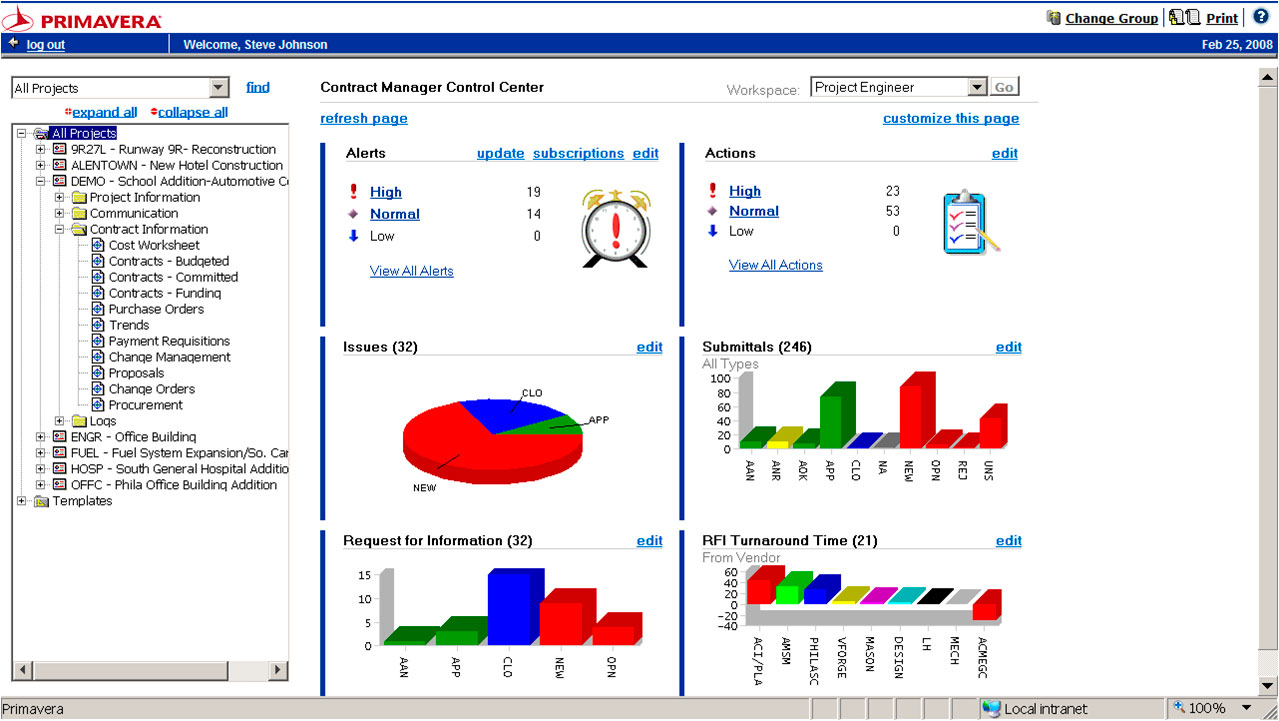Expand the Logs folder node

click(60, 421)
